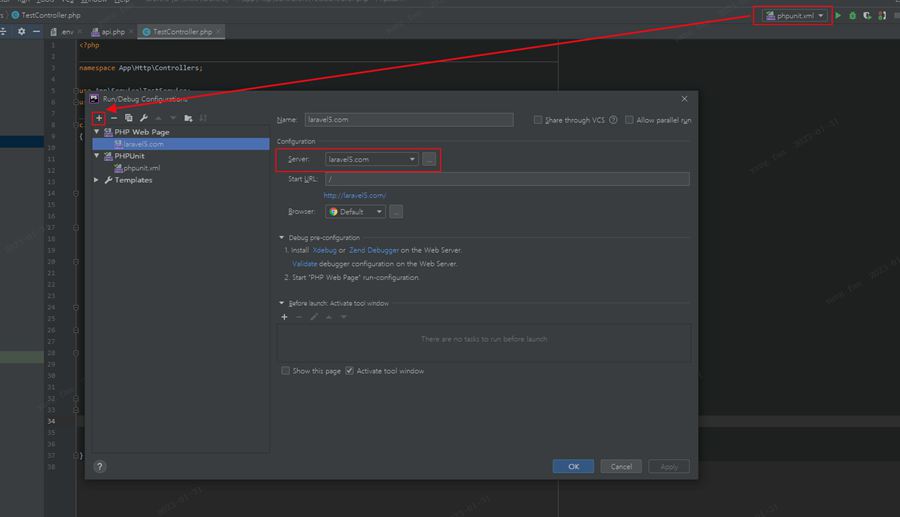Enable Share through VCS checkbox

click(538, 120)
